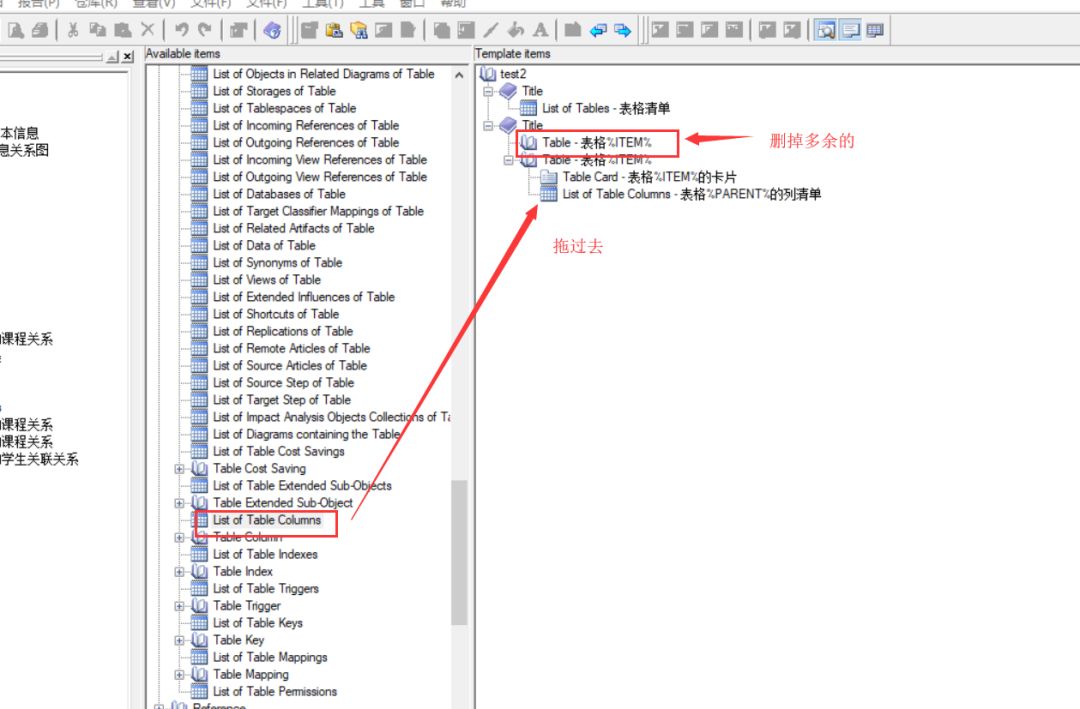The image size is (1080, 709).
Task: Click the rightmost monitor toolbar icon
Action: tap(875, 30)
